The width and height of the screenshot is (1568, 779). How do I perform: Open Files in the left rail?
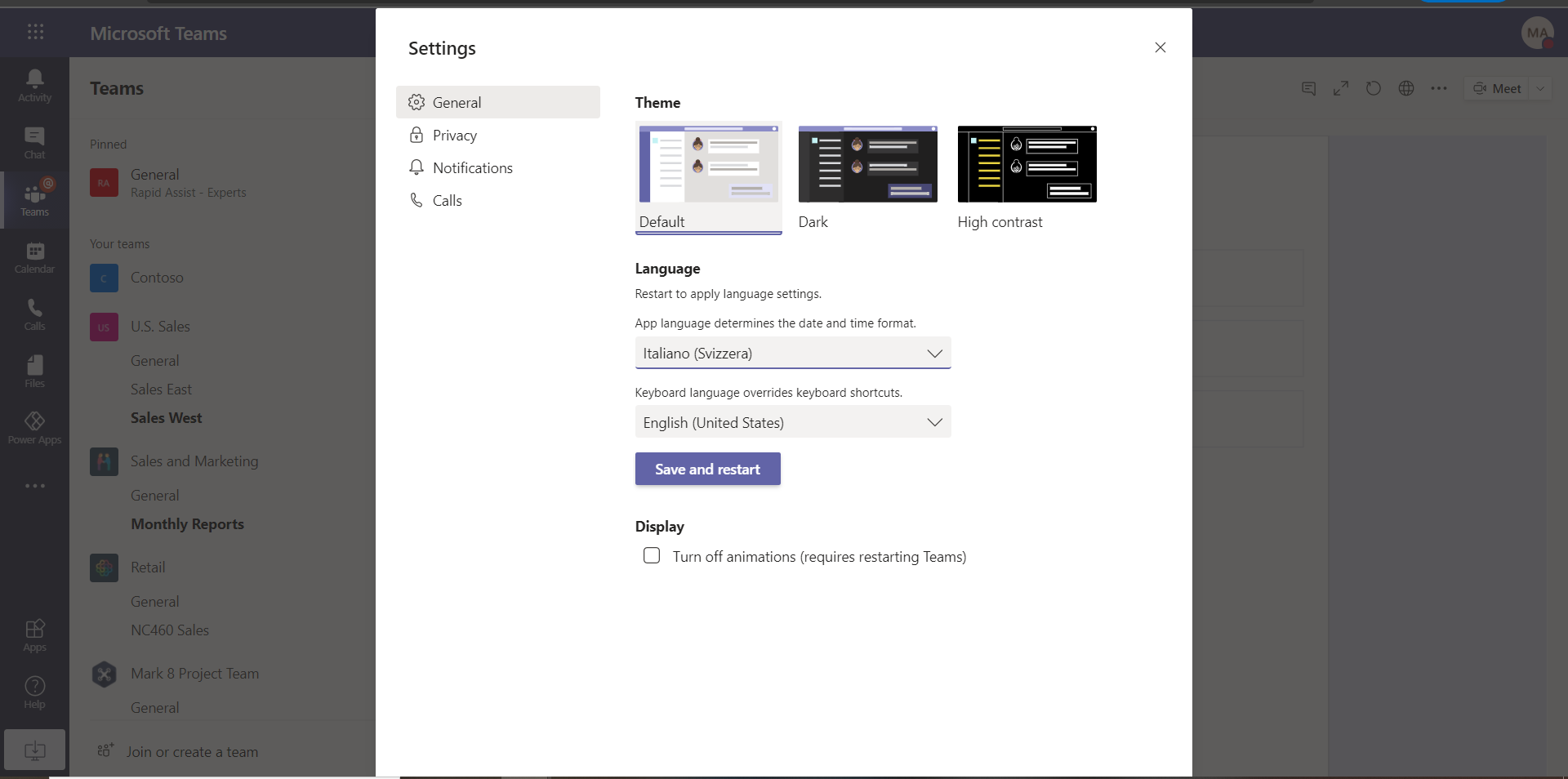click(34, 372)
